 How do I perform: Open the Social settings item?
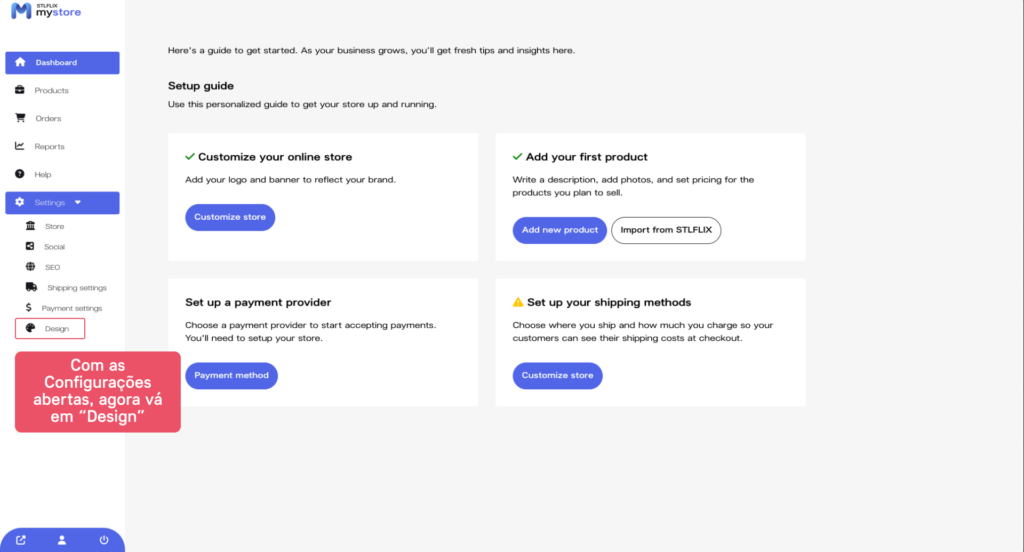click(x=54, y=246)
